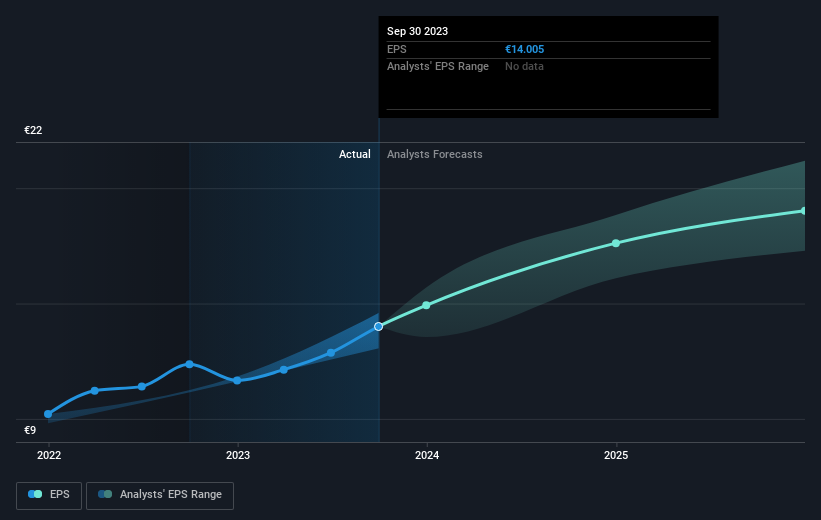Click the last forecast point at right edge

pos(803,211)
